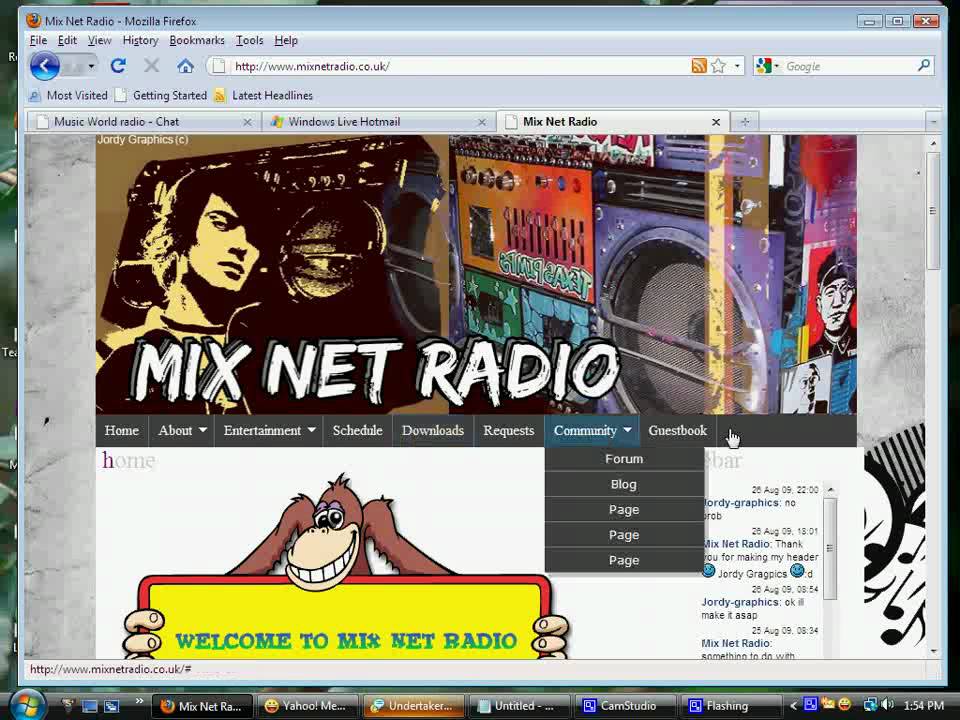Expand quick launch chevron on taskbar
Image resolution: width=960 pixels, height=720 pixels.
[139, 701]
